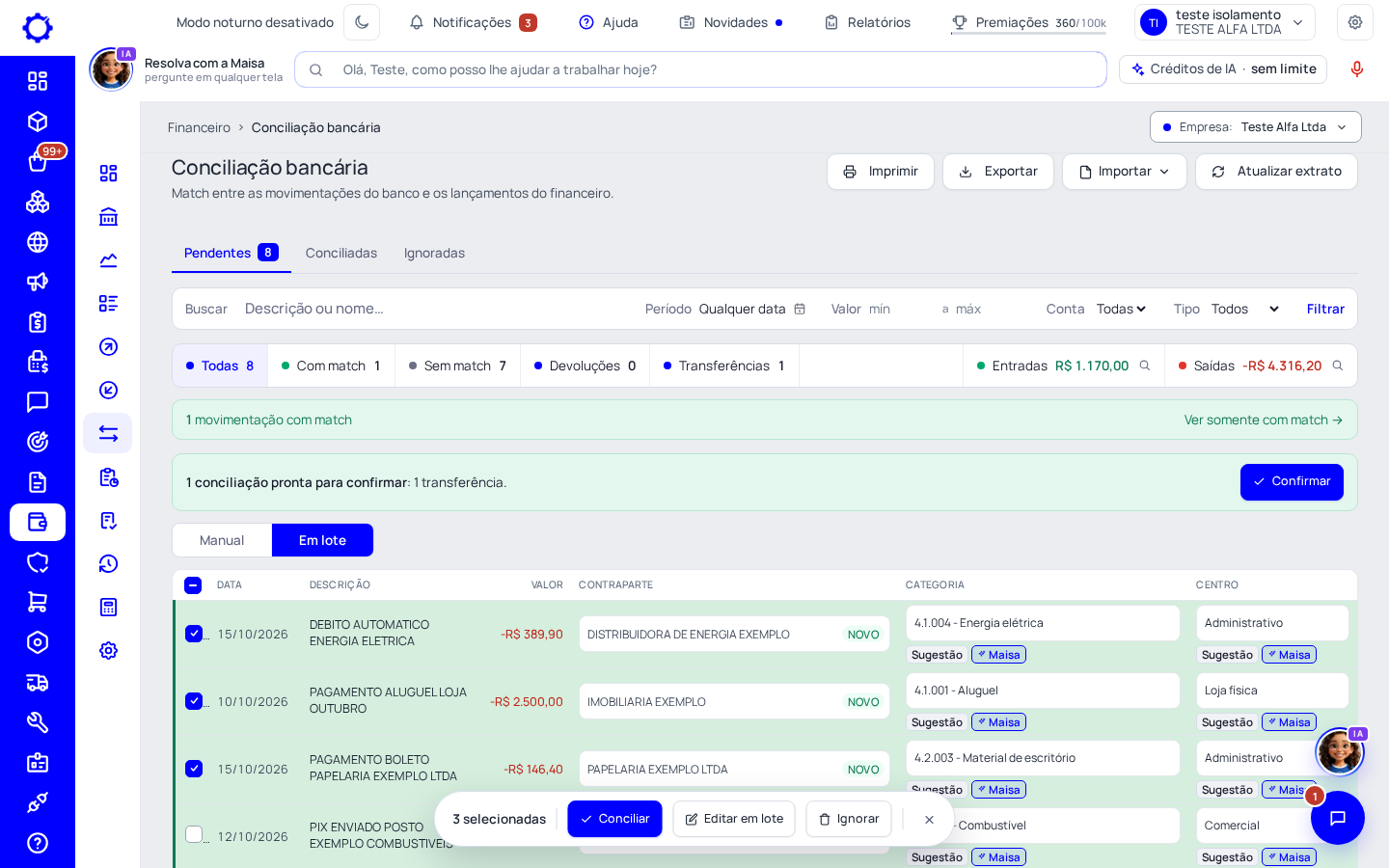Open the Período Qualquer data picker
The image size is (1389, 868).
pyautogui.click(x=752, y=309)
